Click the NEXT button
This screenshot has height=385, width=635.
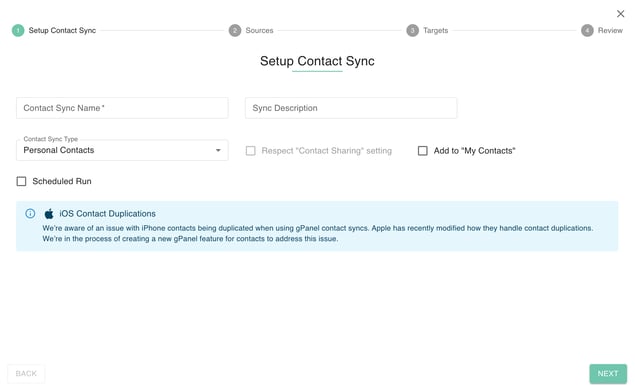[607, 373]
